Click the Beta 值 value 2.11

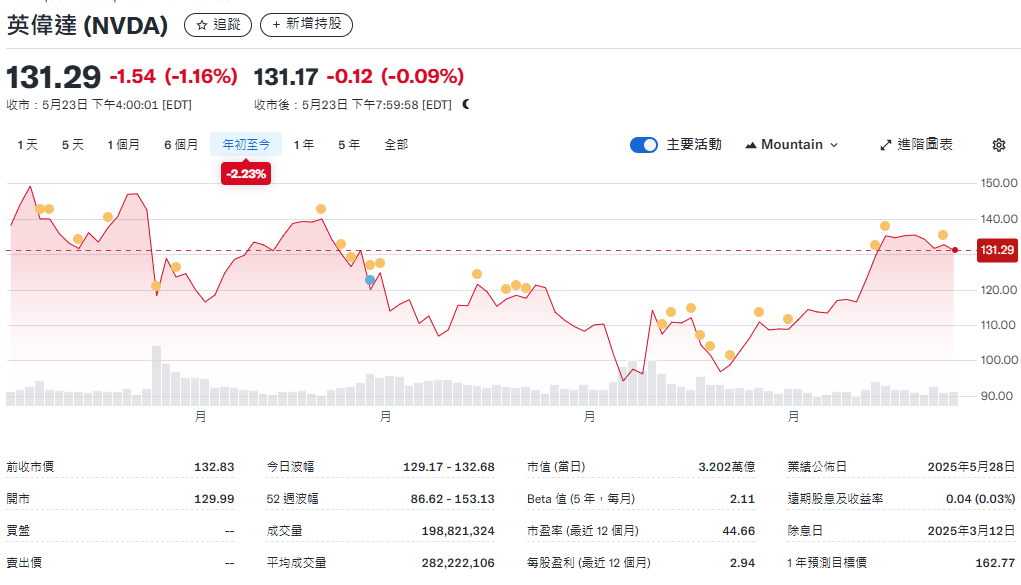click(x=742, y=499)
